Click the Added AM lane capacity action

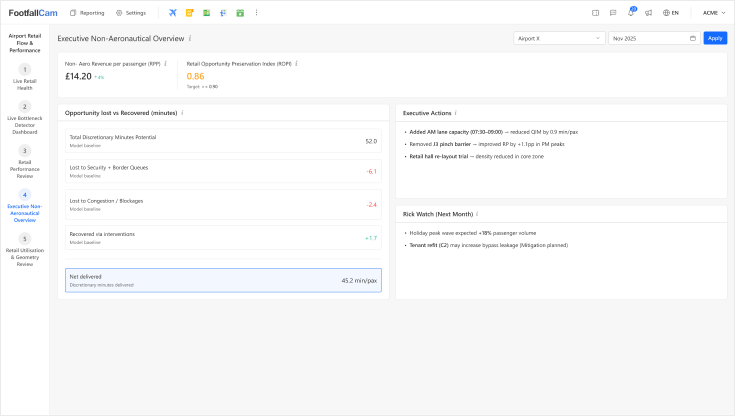[494, 132]
